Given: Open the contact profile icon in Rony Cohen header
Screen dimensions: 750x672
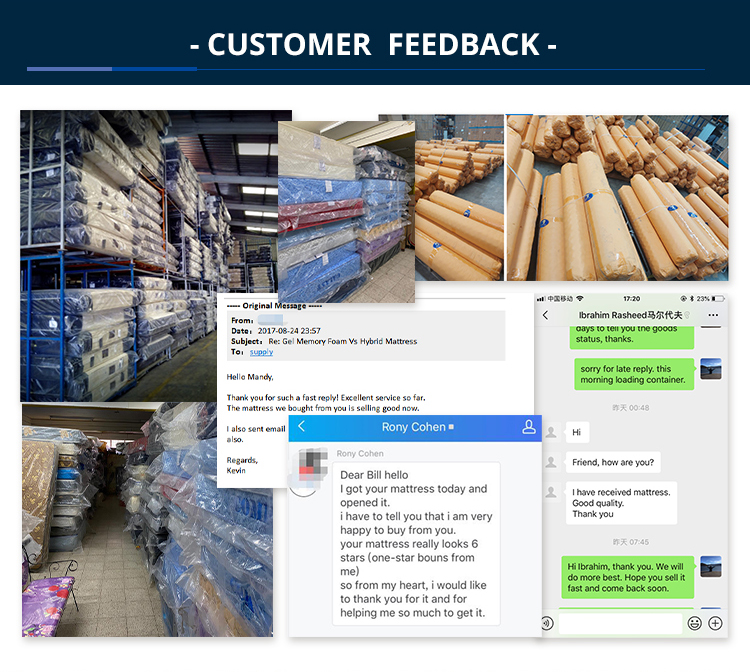Looking at the screenshot, I should pos(529,427).
